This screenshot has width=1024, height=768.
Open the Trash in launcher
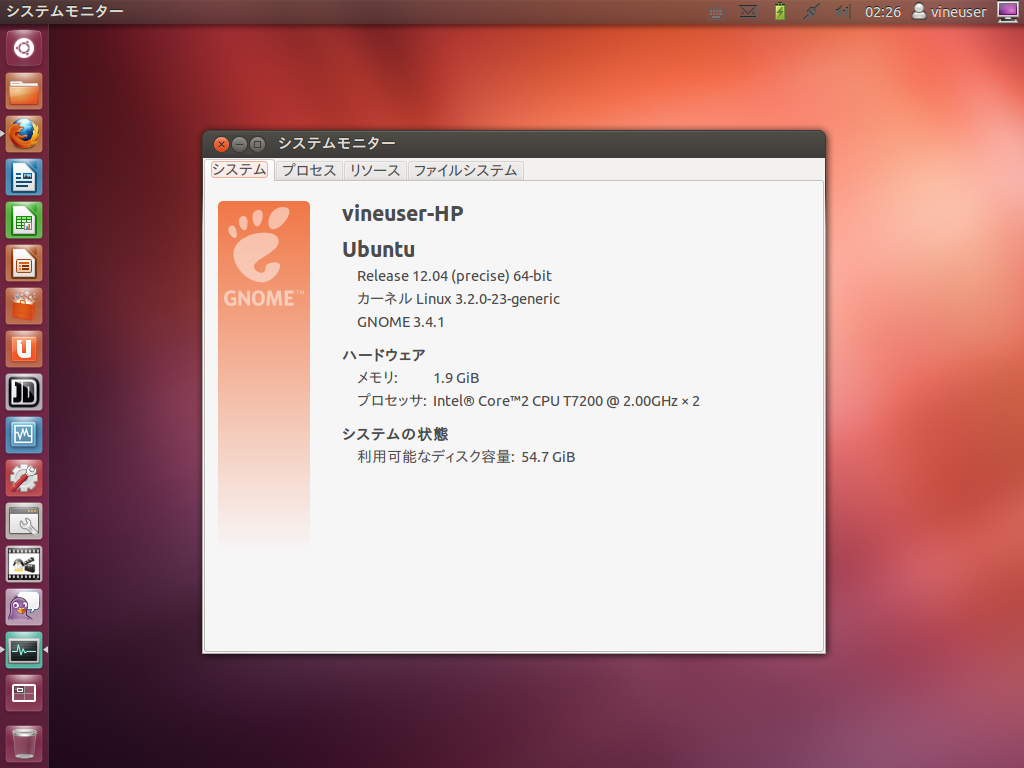pos(24,743)
